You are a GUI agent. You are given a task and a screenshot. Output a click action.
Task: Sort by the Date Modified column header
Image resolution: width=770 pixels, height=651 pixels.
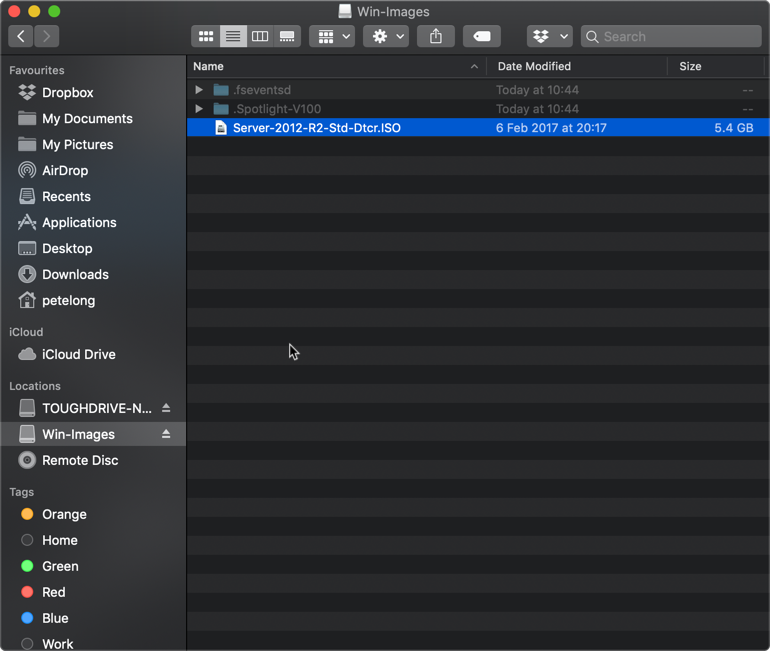(577, 66)
